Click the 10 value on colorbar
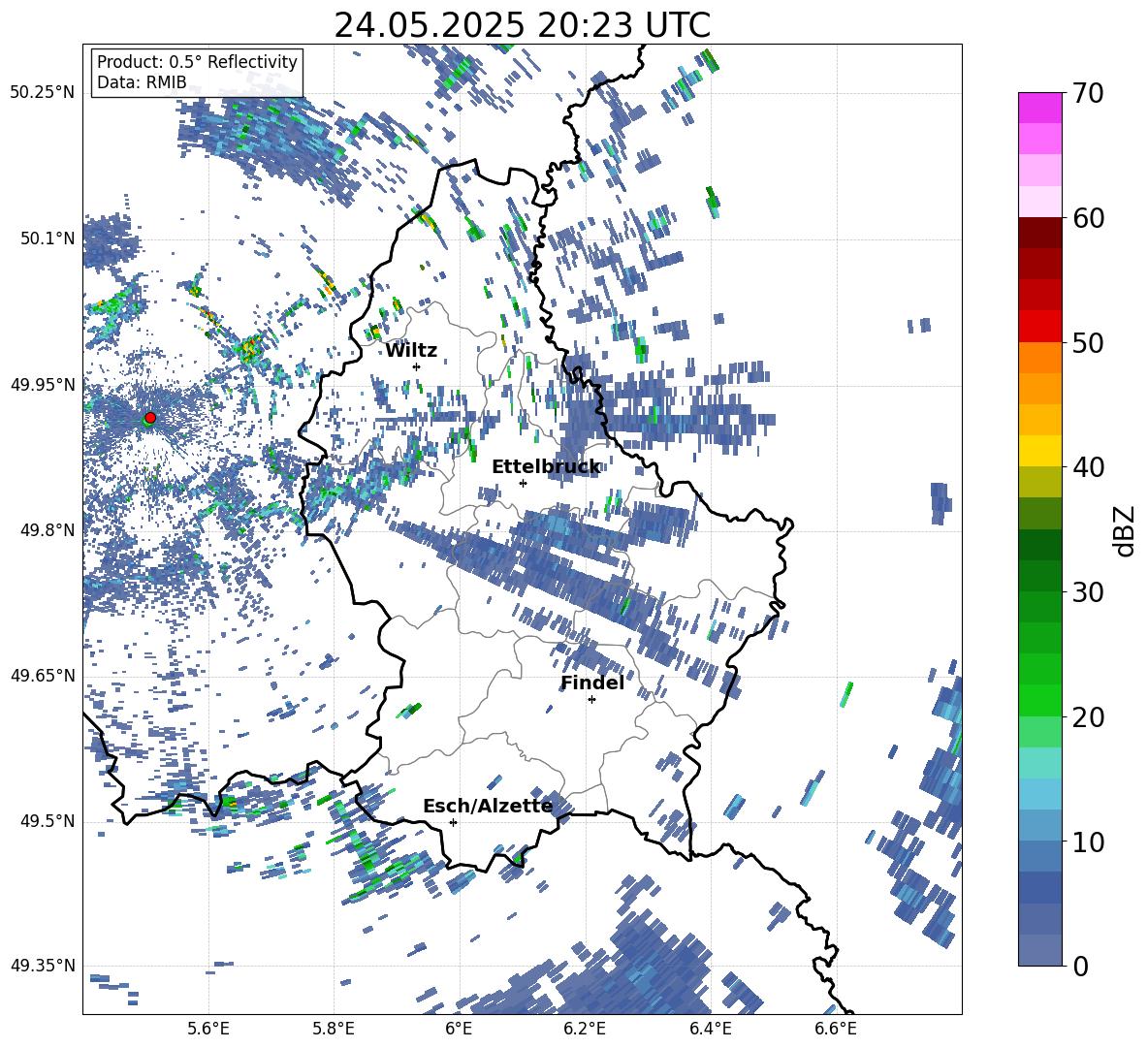 click(x=1087, y=842)
